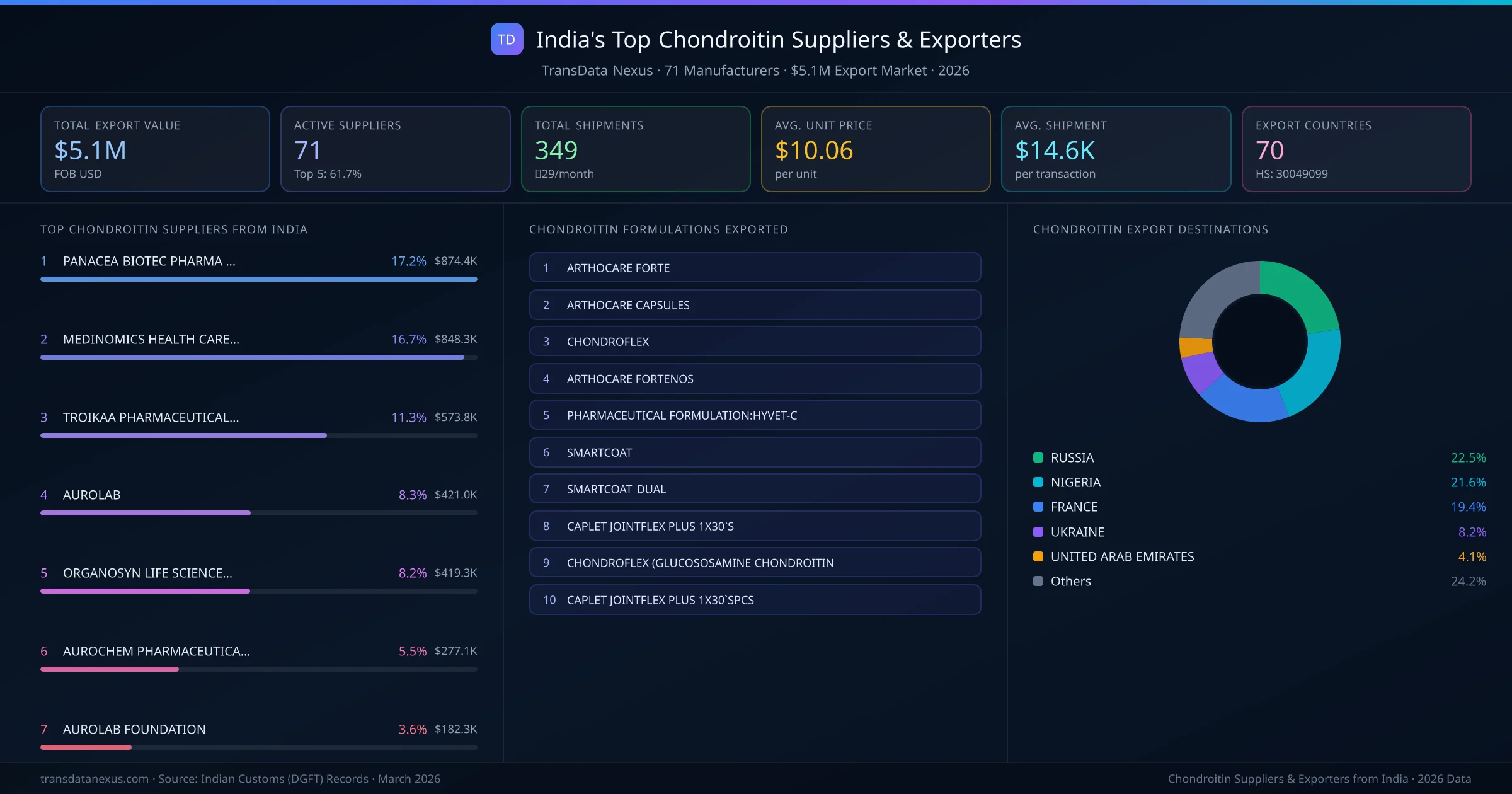Click the Export Countries card

tap(1357, 149)
